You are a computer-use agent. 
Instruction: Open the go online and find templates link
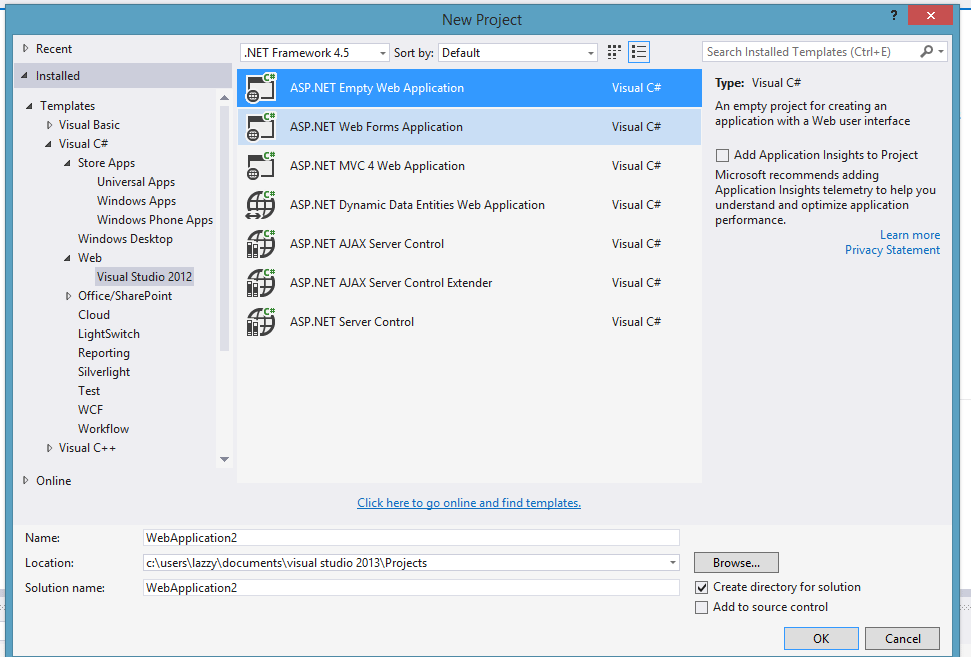click(x=469, y=503)
